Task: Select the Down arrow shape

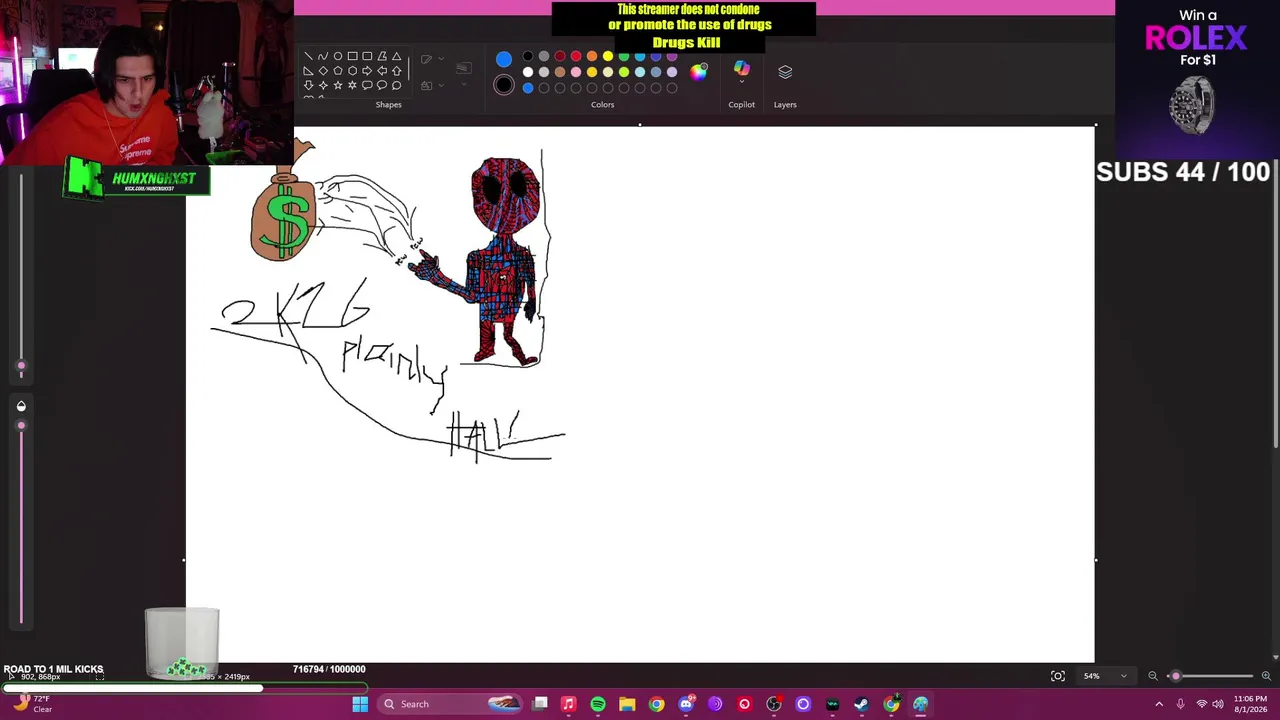Action: click(x=308, y=86)
